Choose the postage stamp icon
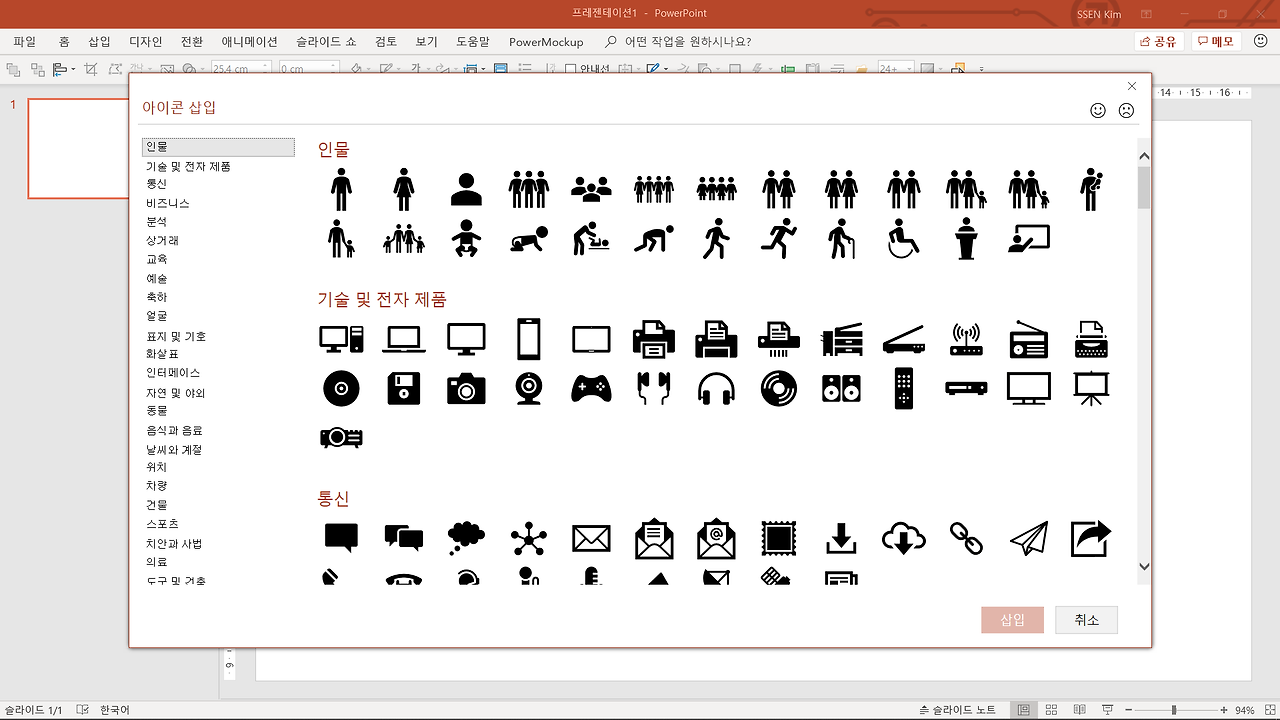The height and width of the screenshot is (720, 1280). pyautogui.click(x=778, y=538)
